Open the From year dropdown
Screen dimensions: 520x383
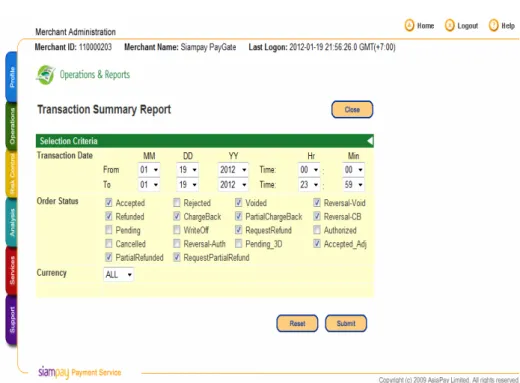(x=233, y=170)
